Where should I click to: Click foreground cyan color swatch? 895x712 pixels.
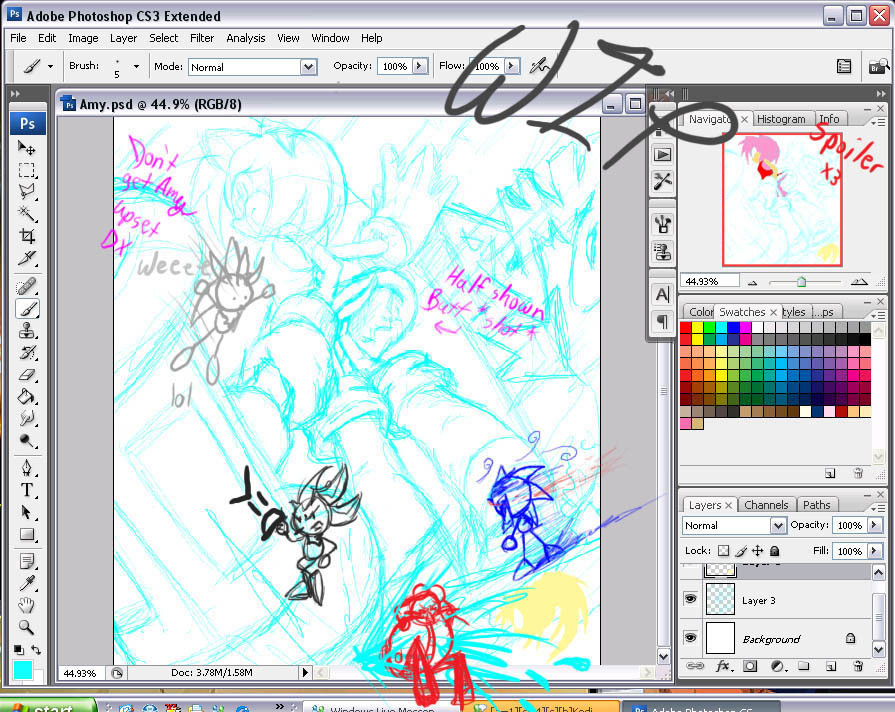coord(23,670)
